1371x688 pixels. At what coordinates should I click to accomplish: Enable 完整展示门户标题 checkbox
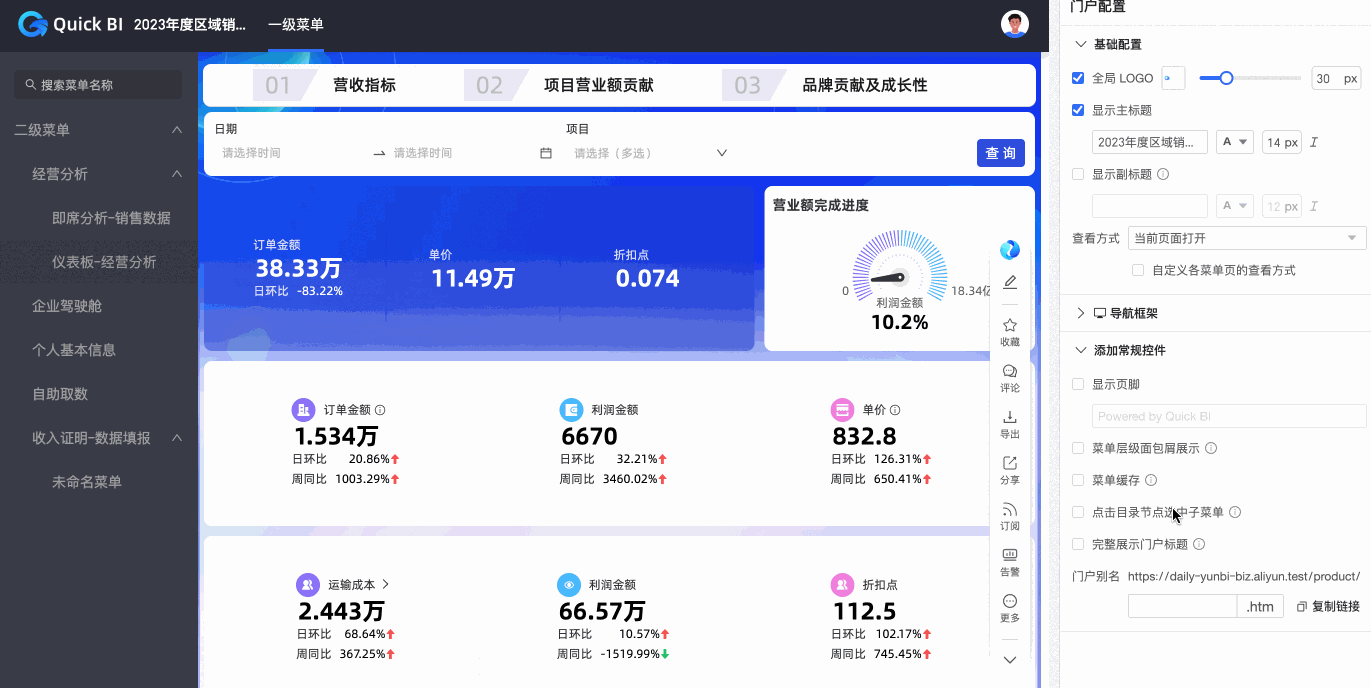pos(1078,544)
